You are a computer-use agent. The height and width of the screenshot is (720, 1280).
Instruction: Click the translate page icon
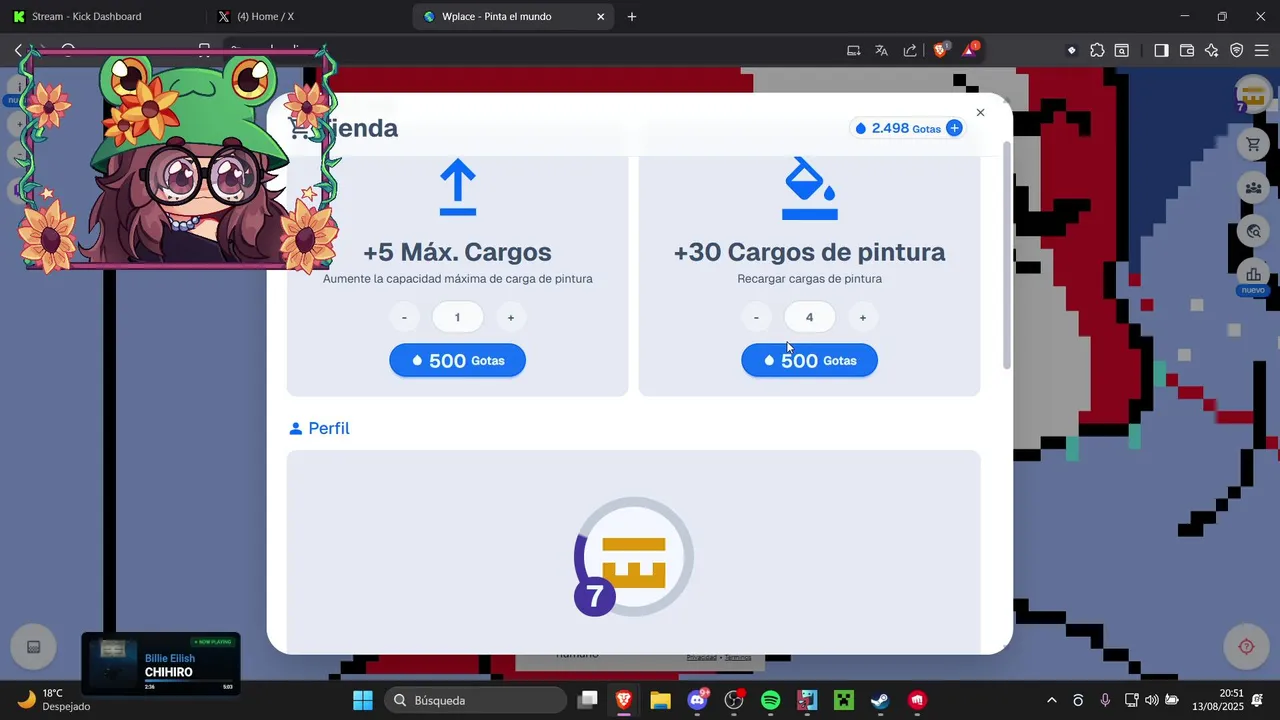click(881, 50)
